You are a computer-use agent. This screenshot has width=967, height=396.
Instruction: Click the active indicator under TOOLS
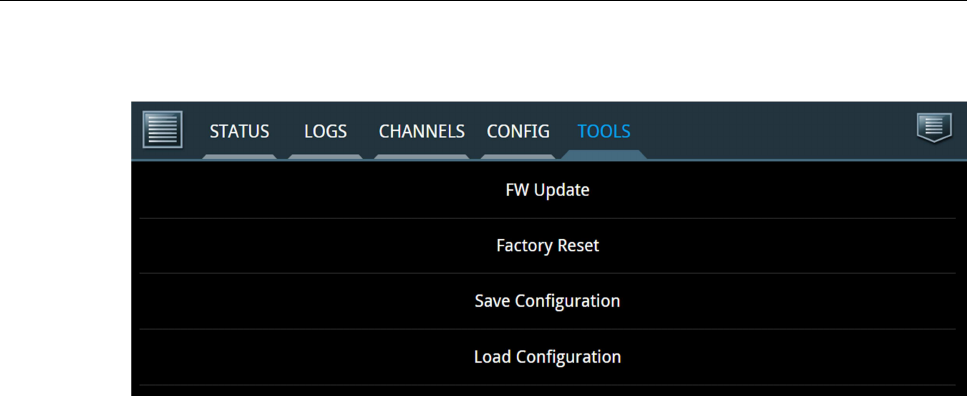pos(604,154)
